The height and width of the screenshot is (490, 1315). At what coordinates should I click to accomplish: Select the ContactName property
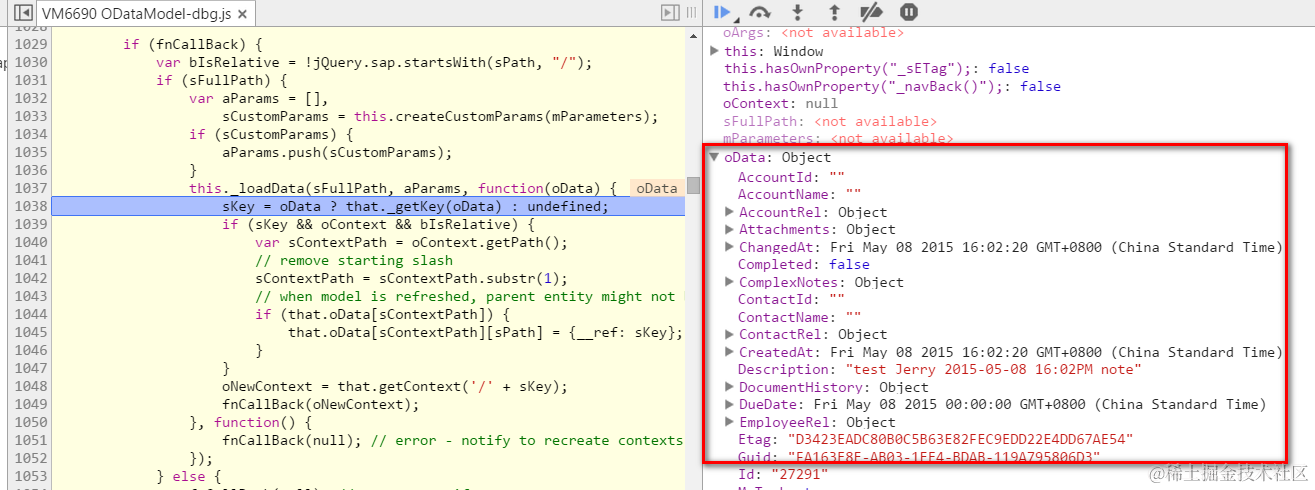[x=799, y=317]
